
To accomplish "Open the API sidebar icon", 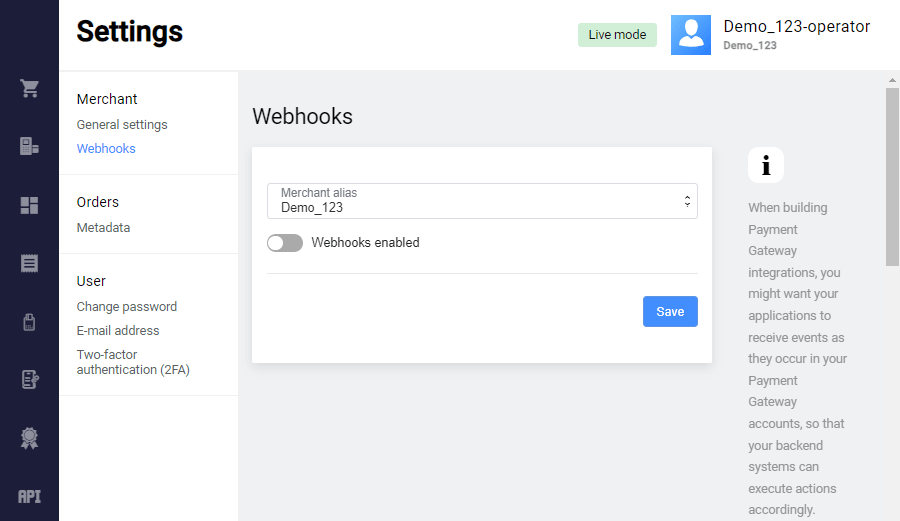I will click(29, 496).
